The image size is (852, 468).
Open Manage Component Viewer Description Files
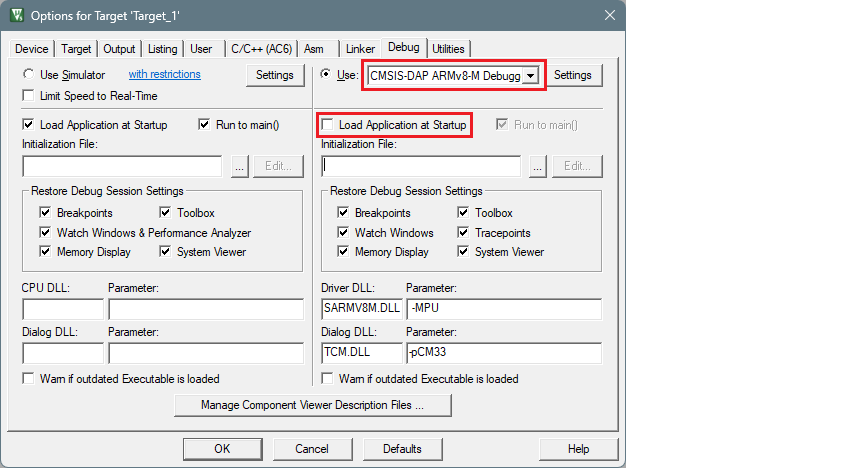point(312,405)
